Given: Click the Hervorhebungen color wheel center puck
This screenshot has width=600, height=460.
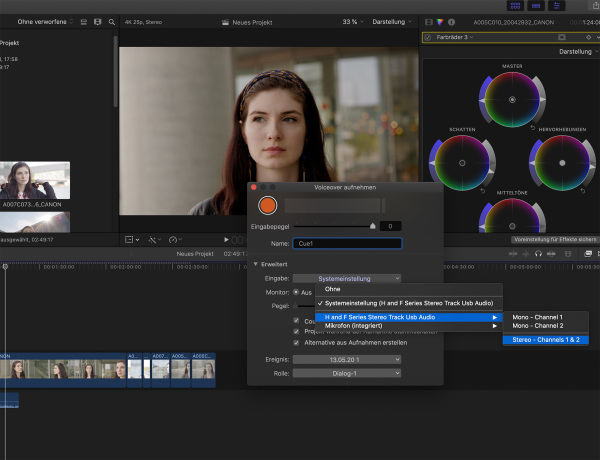Looking at the screenshot, I should pyautogui.click(x=562, y=163).
